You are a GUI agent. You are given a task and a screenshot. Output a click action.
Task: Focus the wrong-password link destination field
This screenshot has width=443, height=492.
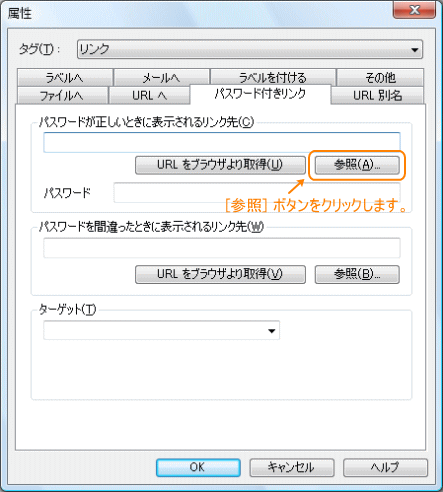(x=222, y=248)
